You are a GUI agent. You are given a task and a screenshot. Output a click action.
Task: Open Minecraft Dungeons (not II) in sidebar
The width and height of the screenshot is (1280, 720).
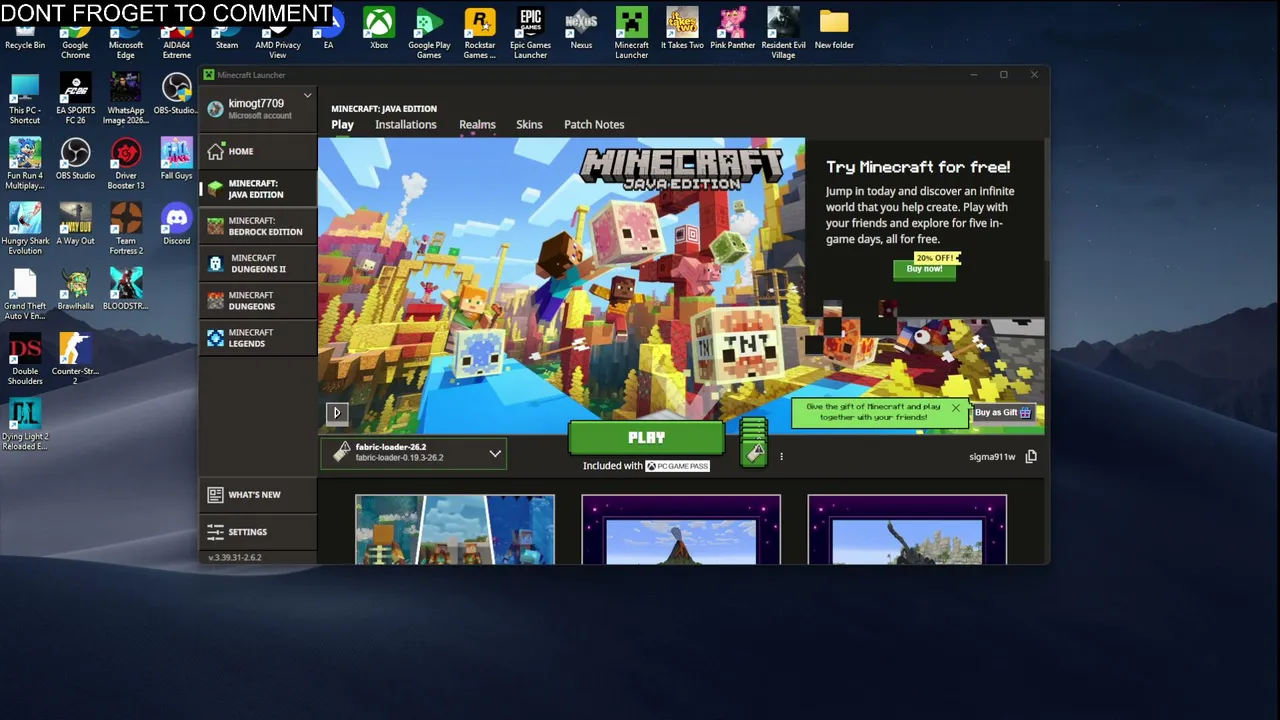(258, 301)
